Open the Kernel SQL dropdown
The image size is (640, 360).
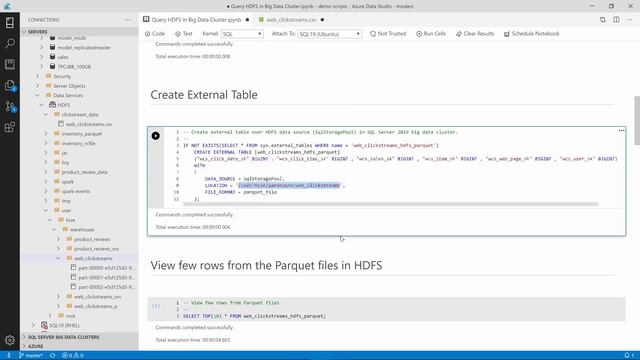pos(242,34)
